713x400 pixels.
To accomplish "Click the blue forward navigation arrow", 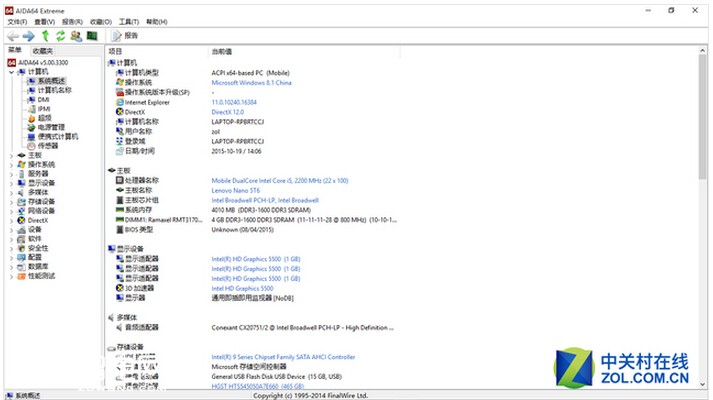I will tap(29, 36).
